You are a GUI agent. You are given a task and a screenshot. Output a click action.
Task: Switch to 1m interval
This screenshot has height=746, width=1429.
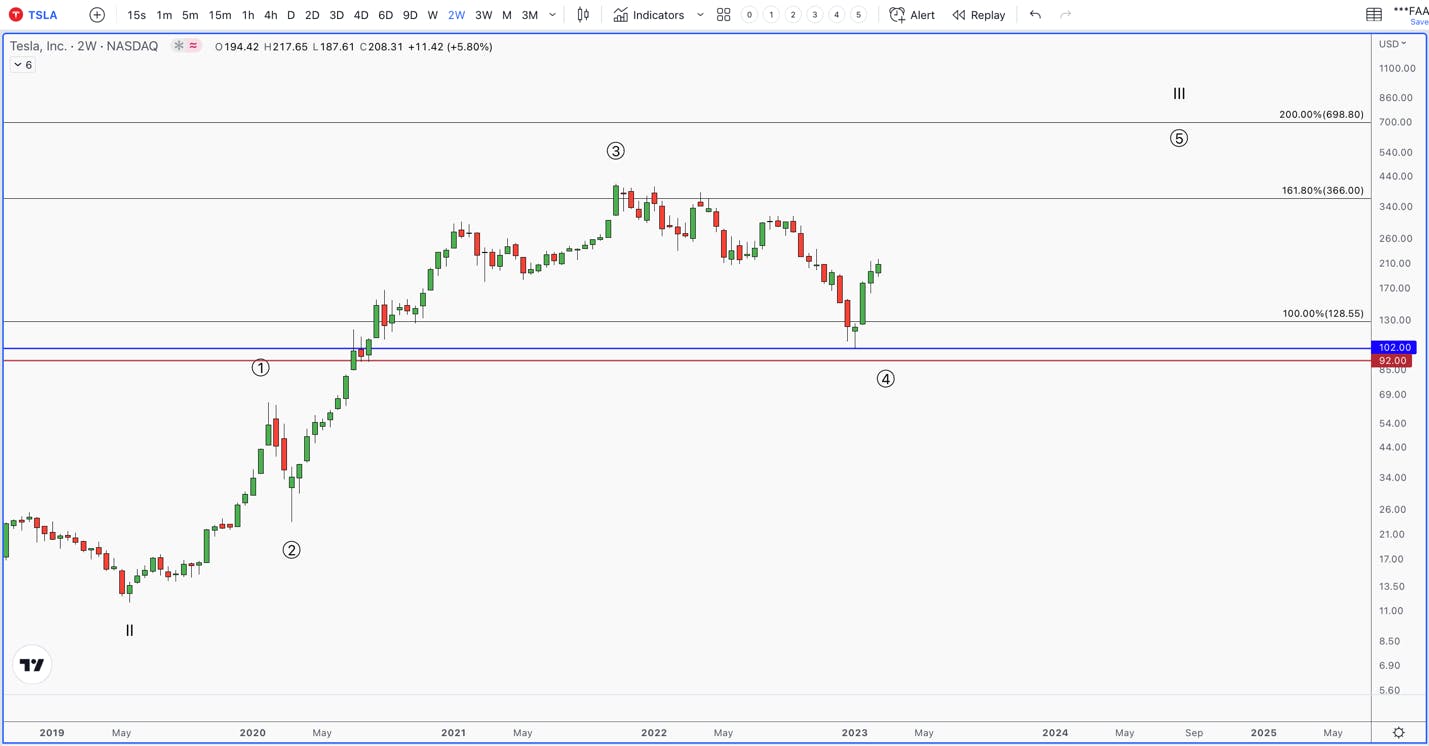pyautogui.click(x=164, y=15)
